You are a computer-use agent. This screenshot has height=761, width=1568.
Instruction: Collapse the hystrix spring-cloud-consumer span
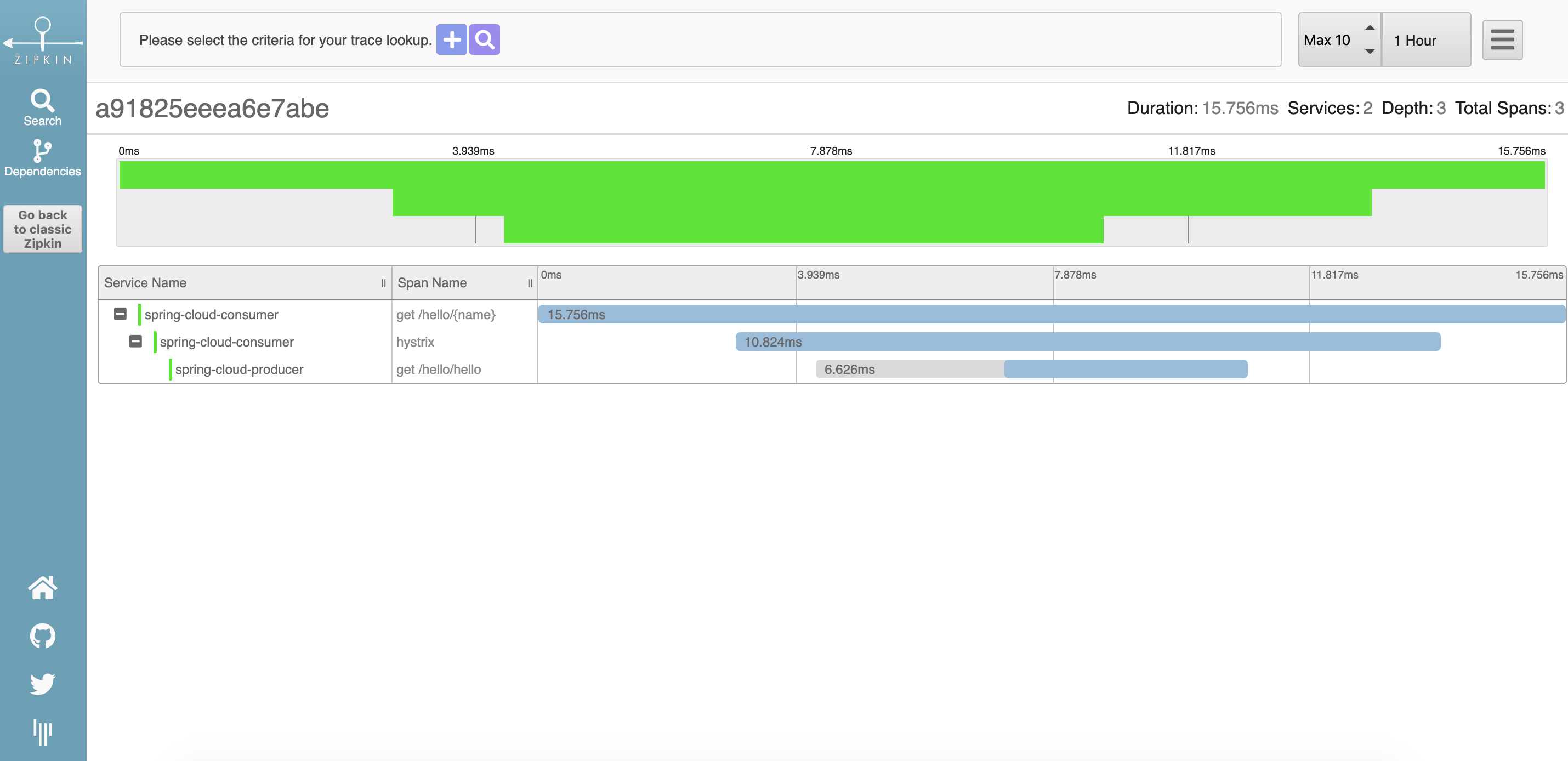click(135, 342)
